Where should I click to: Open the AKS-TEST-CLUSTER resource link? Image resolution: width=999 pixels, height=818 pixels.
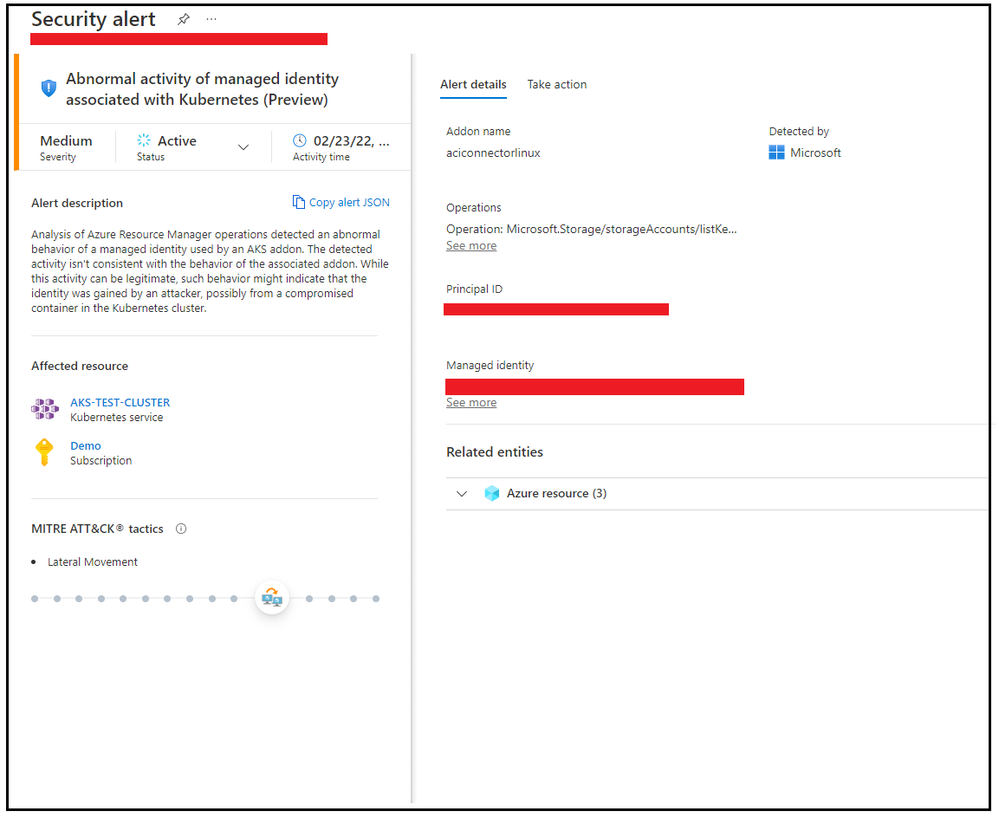point(120,403)
